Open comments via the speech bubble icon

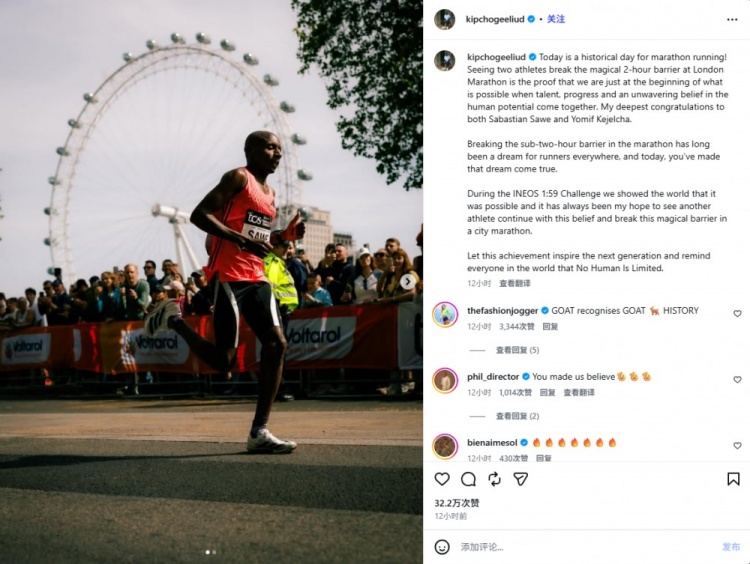(468, 479)
